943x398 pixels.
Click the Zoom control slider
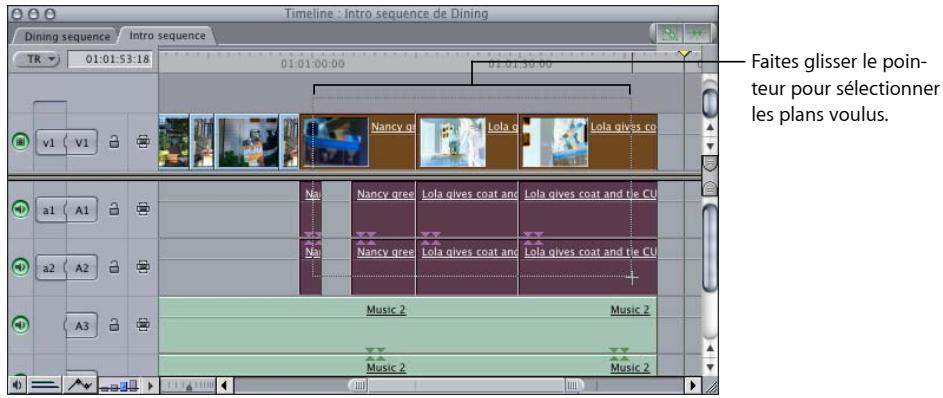188,385
